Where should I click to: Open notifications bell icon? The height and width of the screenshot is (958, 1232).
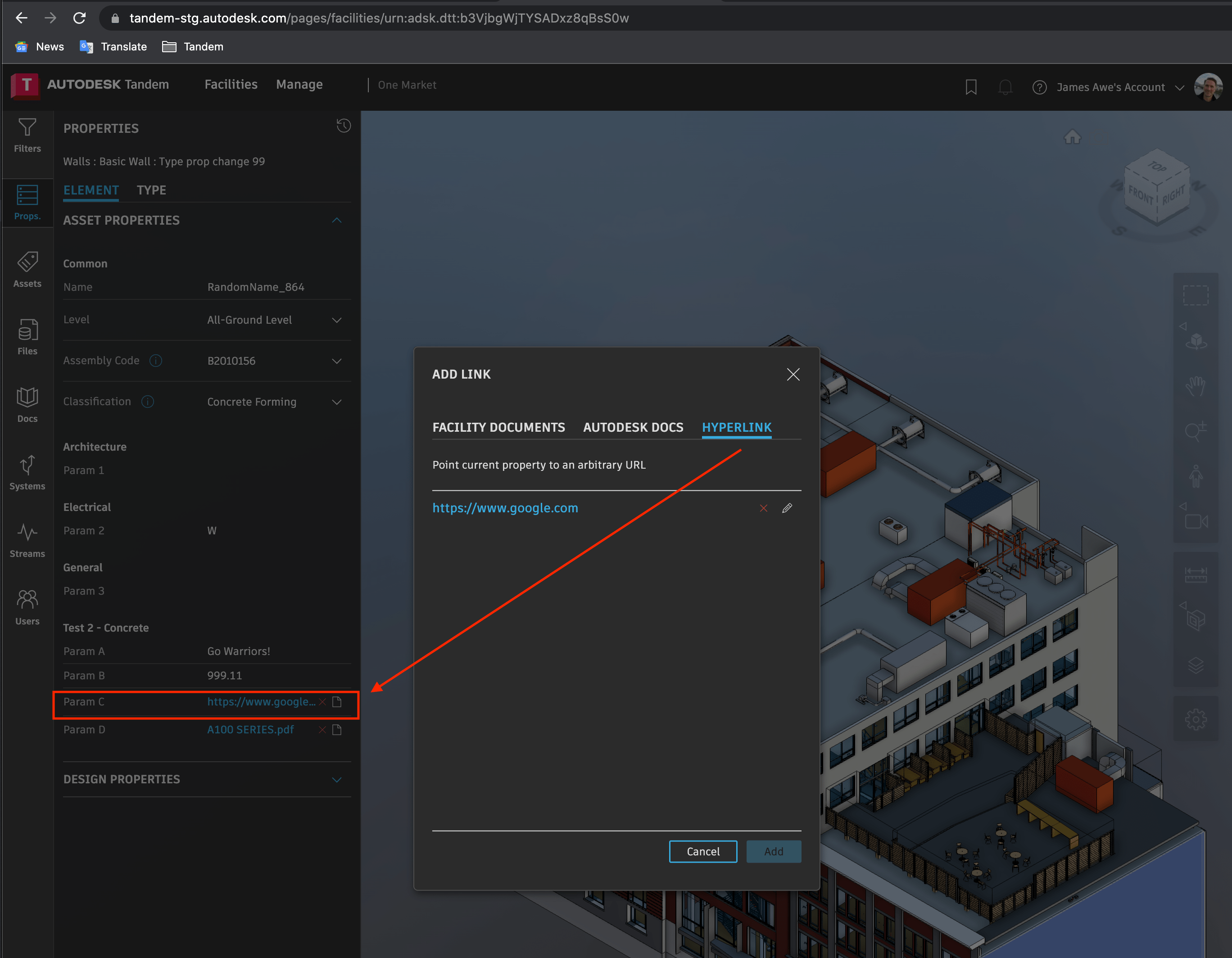point(1005,87)
